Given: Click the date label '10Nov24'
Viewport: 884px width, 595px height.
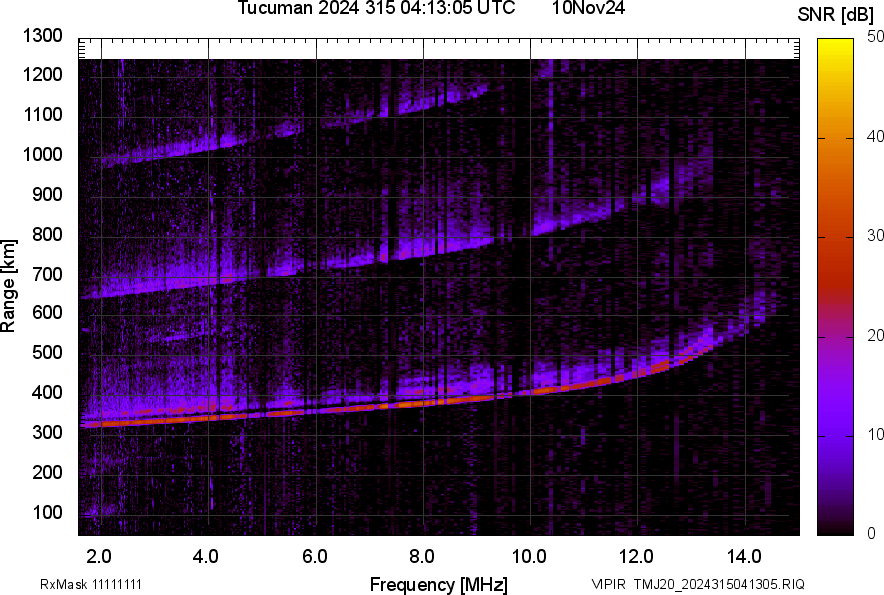Looking at the screenshot, I should [x=588, y=8].
